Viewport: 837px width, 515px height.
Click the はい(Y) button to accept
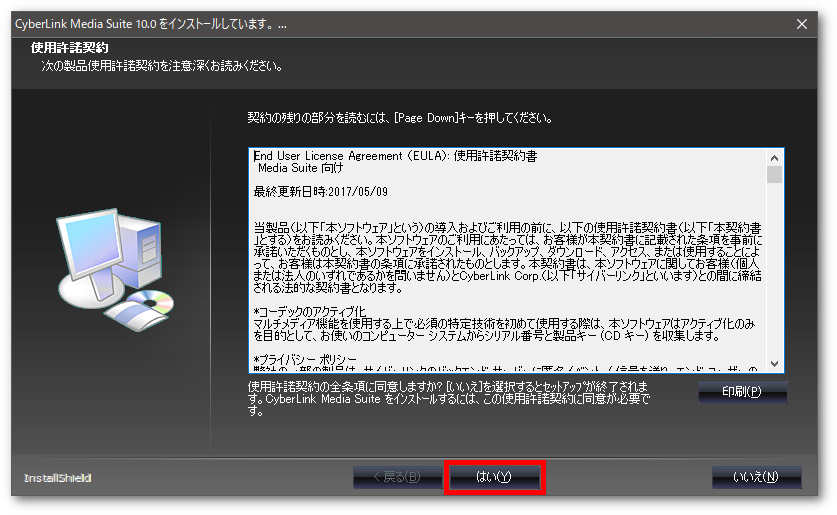point(494,477)
